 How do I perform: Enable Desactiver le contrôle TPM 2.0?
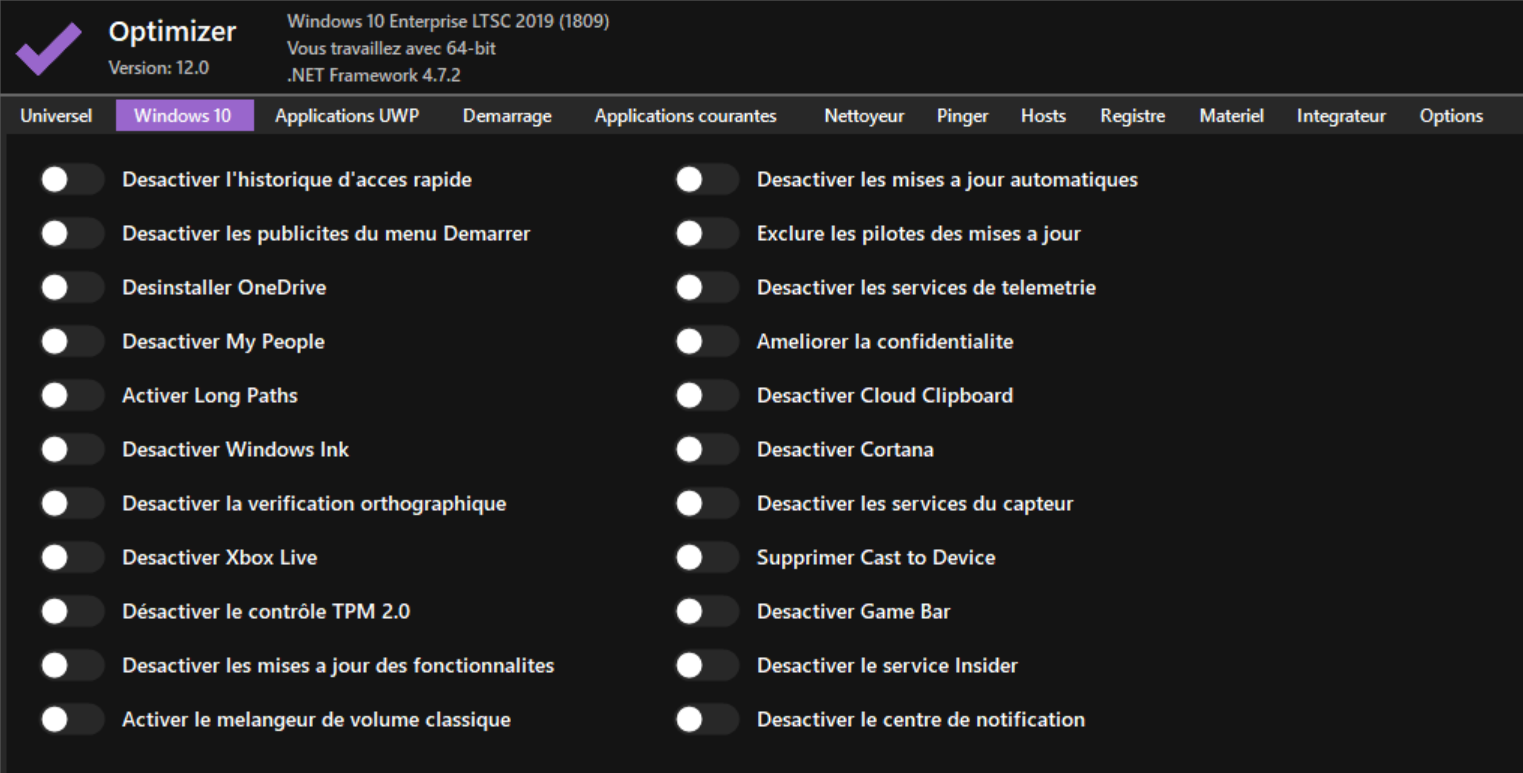click(x=71, y=612)
